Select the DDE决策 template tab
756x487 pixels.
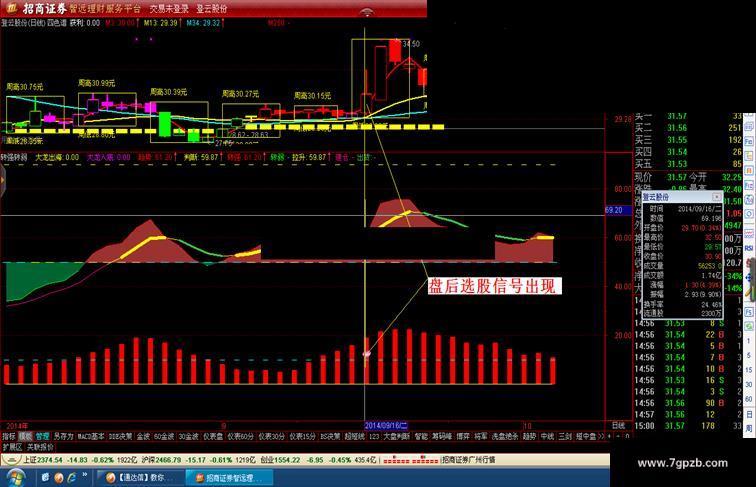tap(120, 436)
